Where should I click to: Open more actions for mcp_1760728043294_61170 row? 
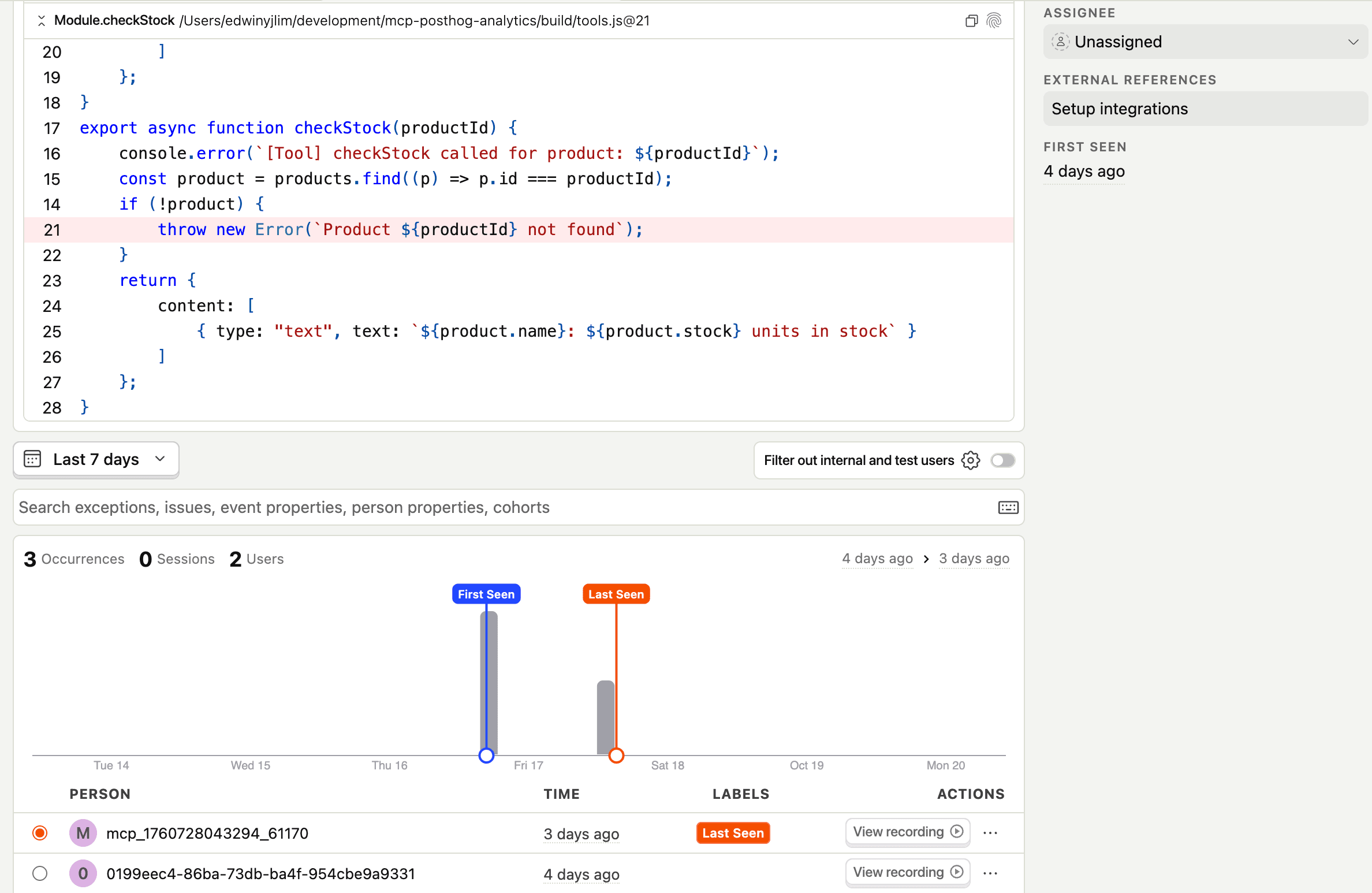point(990,832)
